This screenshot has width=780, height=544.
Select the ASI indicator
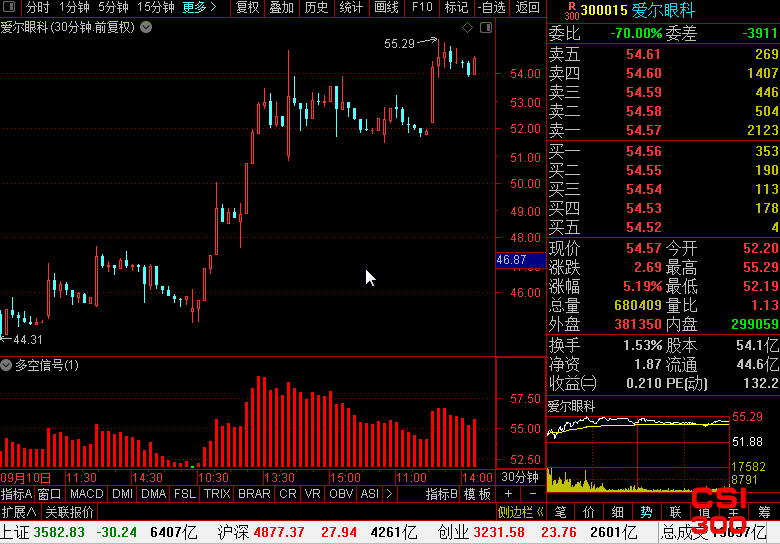coord(369,494)
